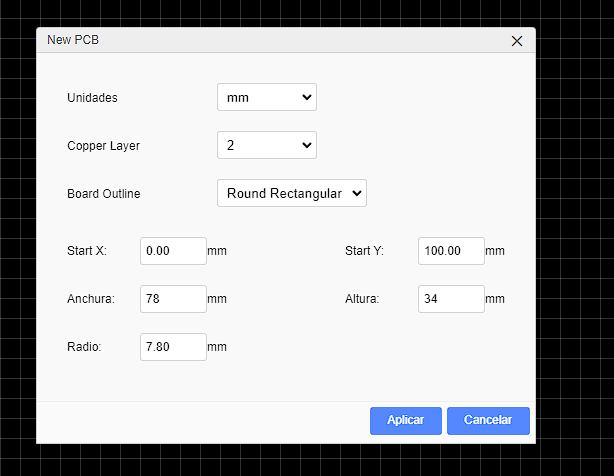This screenshot has width=614, height=476.
Task: Expand the Copper Layer dropdown
Action: [x=266, y=146]
